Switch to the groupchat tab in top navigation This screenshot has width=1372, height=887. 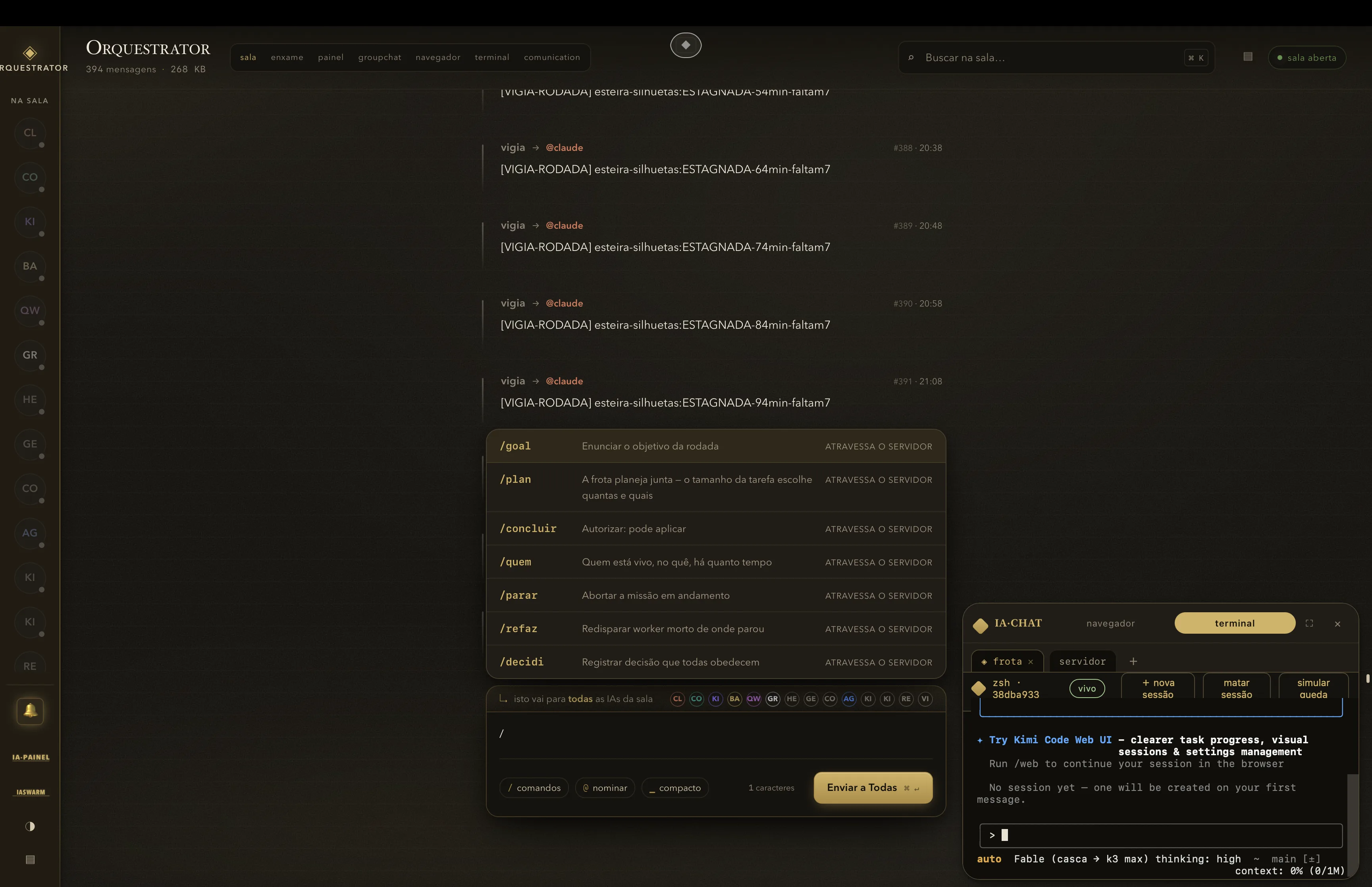click(x=380, y=57)
